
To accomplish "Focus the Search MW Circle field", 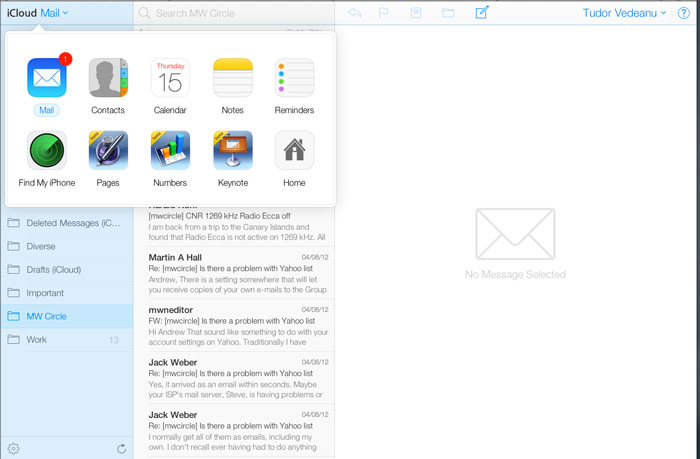I will [x=234, y=13].
